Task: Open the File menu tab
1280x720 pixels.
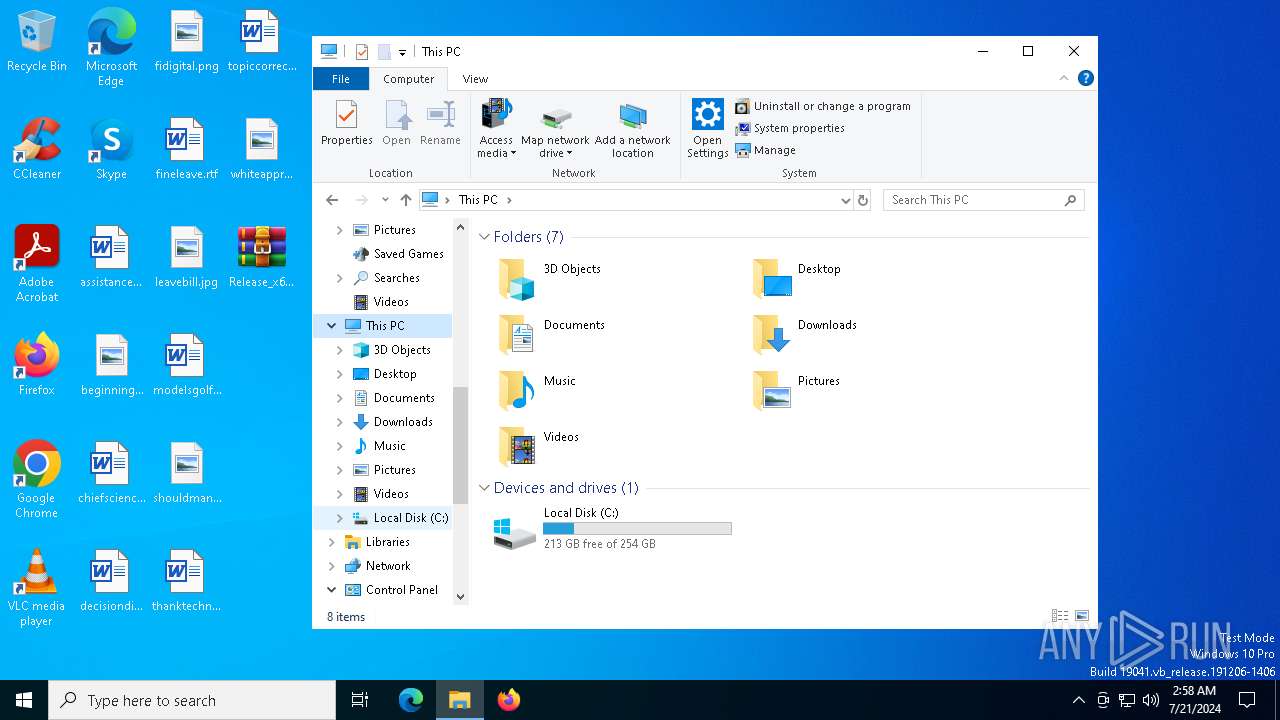Action: [x=340, y=79]
